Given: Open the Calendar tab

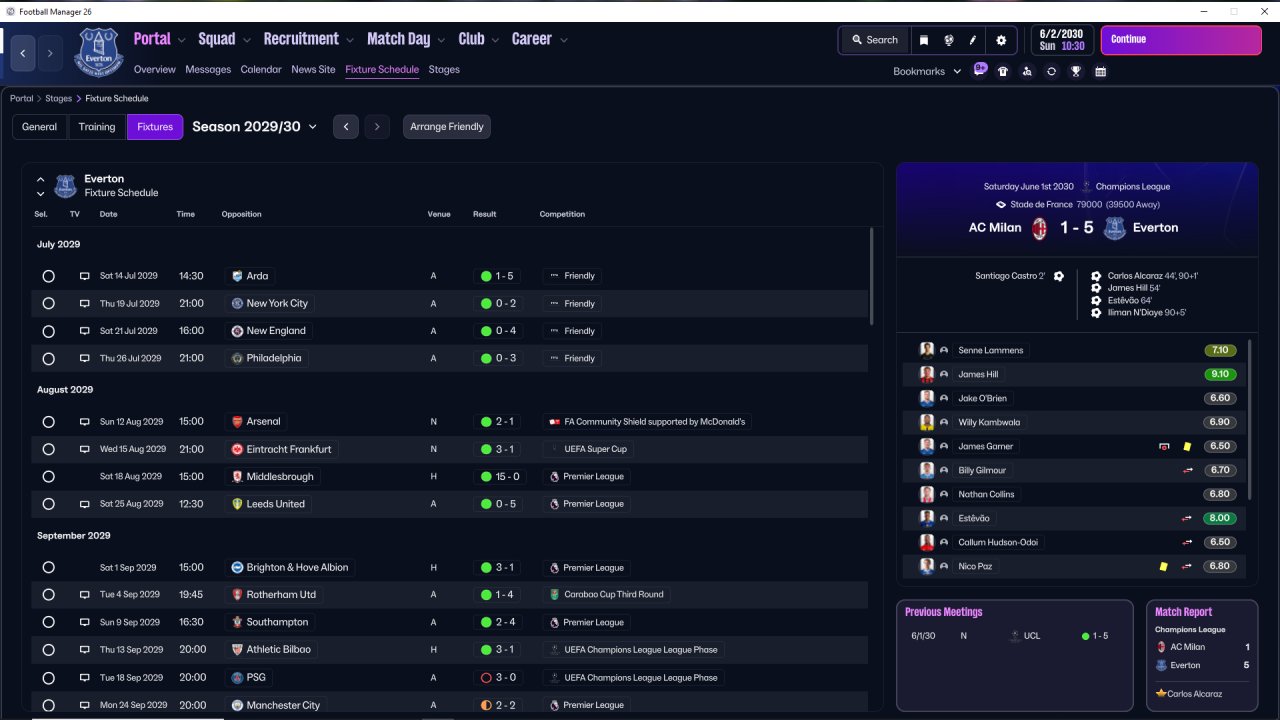Looking at the screenshot, I should pyautogui.click(x=261, y=70).
